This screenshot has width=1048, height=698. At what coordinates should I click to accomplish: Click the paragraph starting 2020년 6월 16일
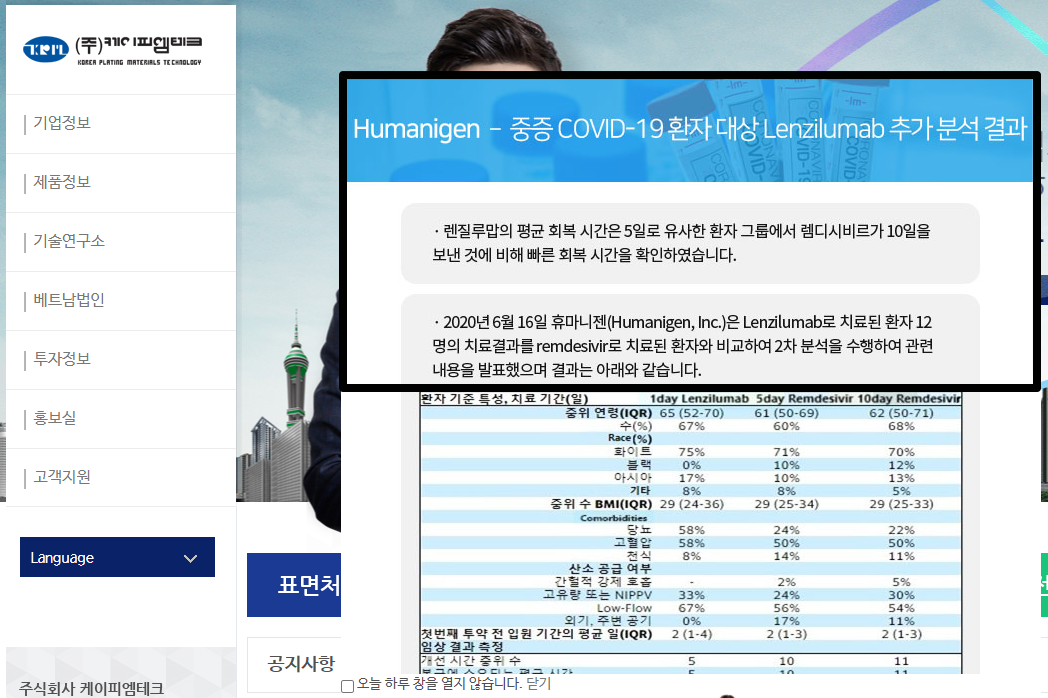click(682, 346)
